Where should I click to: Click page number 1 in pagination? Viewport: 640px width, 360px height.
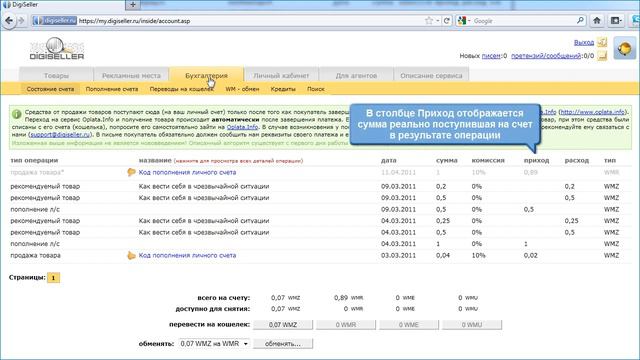53,278
